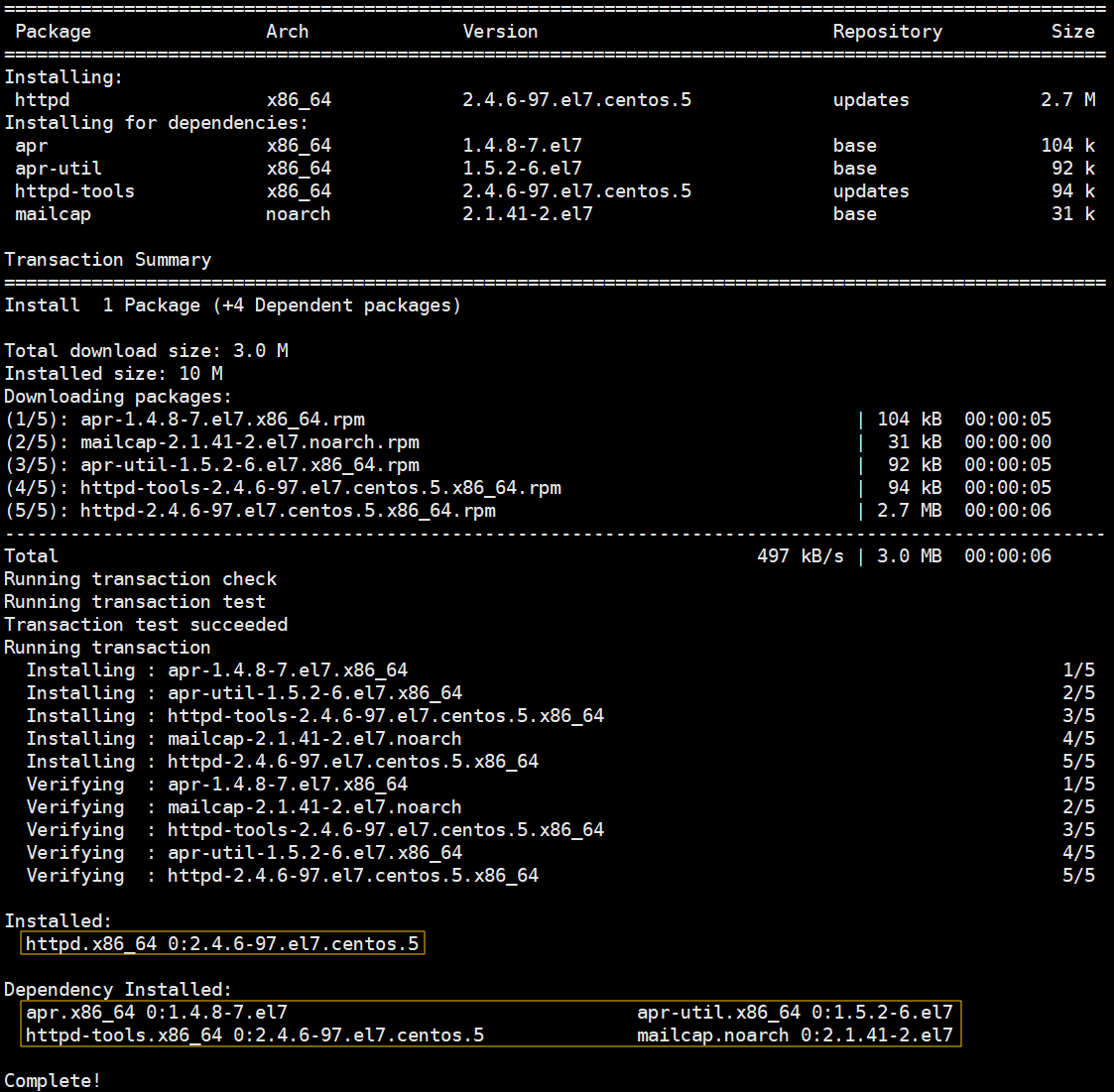
Task: Click 'Running transaction check' line
Action: [141, 578]
